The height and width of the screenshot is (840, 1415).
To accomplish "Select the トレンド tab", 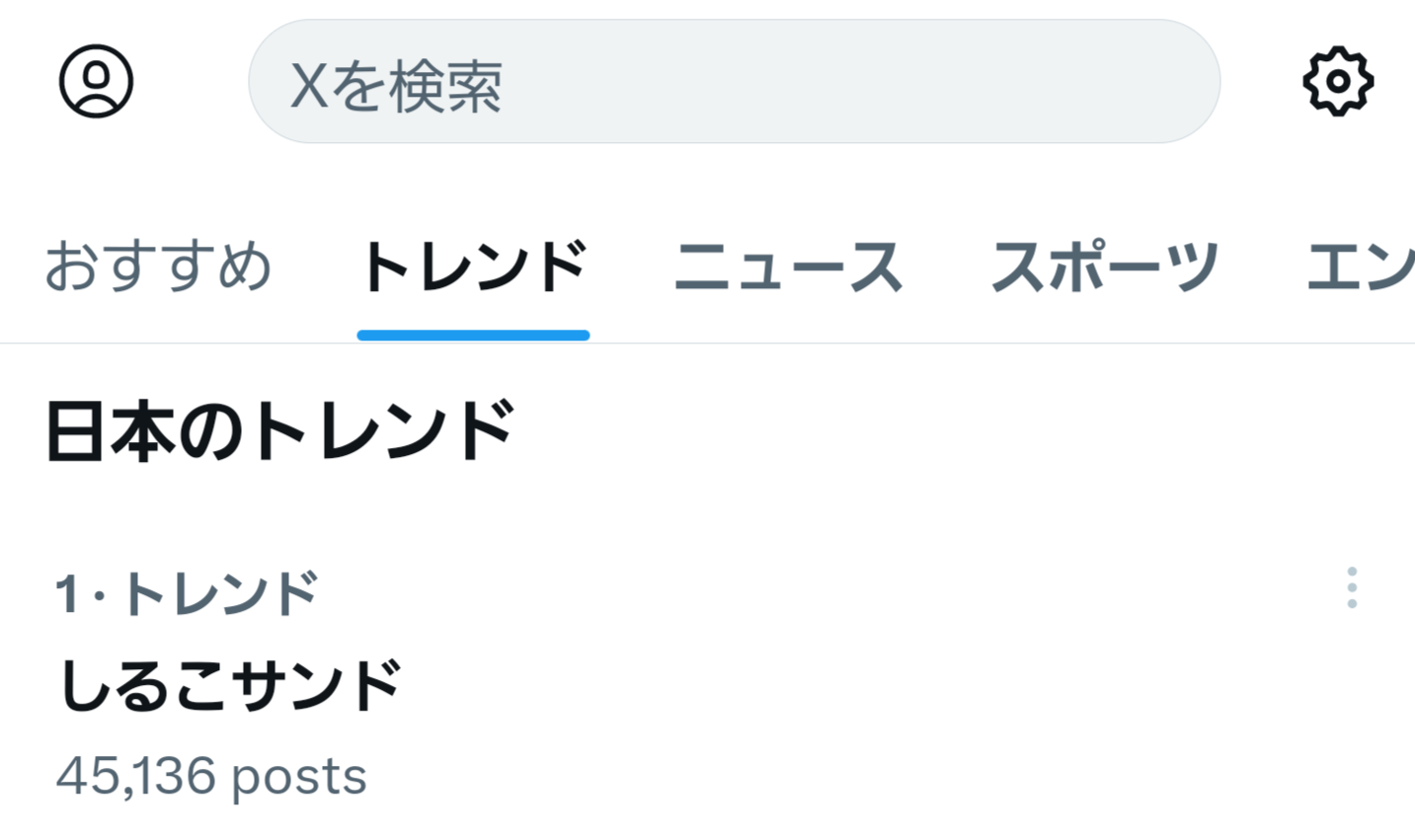I will coord(473,267).
